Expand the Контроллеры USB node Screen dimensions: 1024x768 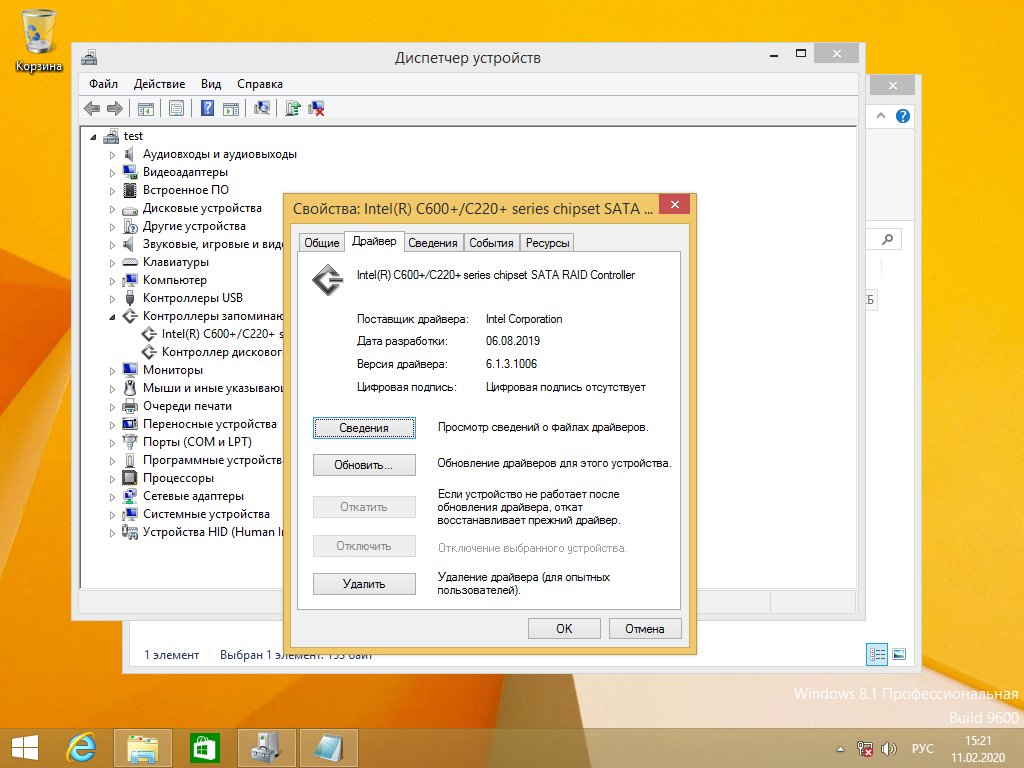point(112,298)
